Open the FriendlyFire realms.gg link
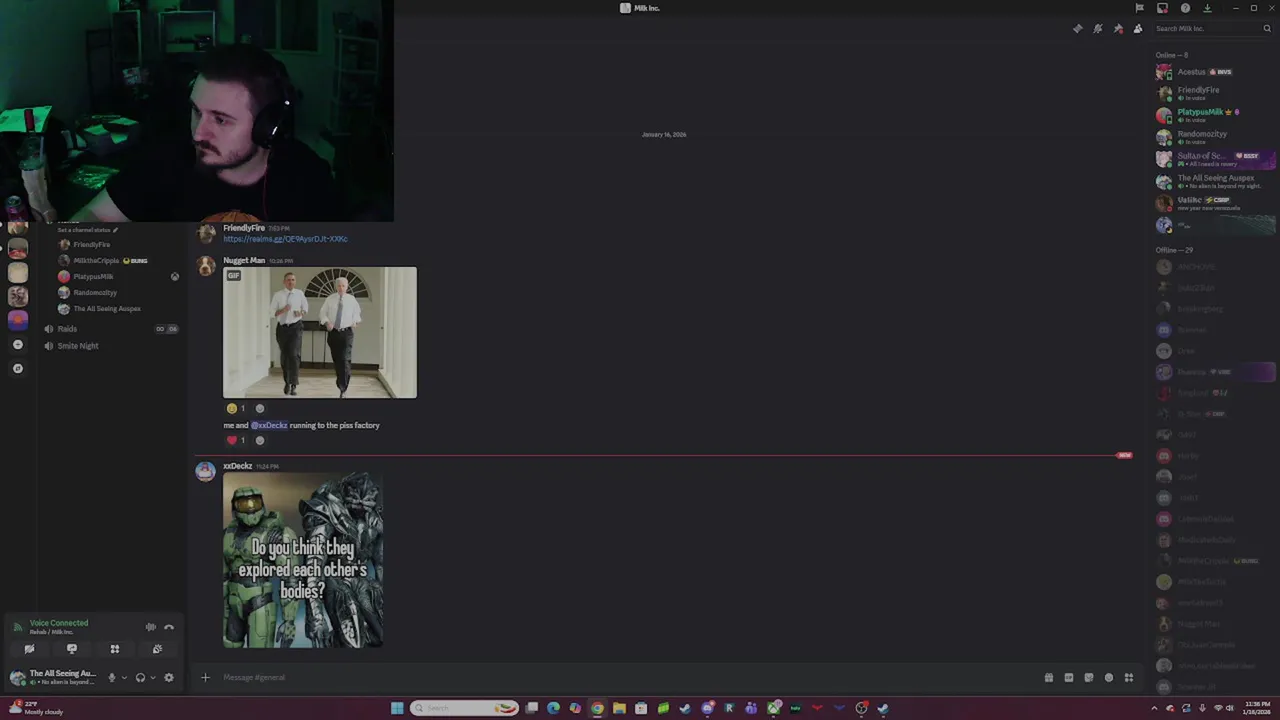The height and width of the screenshot is (720, 1280). coord(285,239)
